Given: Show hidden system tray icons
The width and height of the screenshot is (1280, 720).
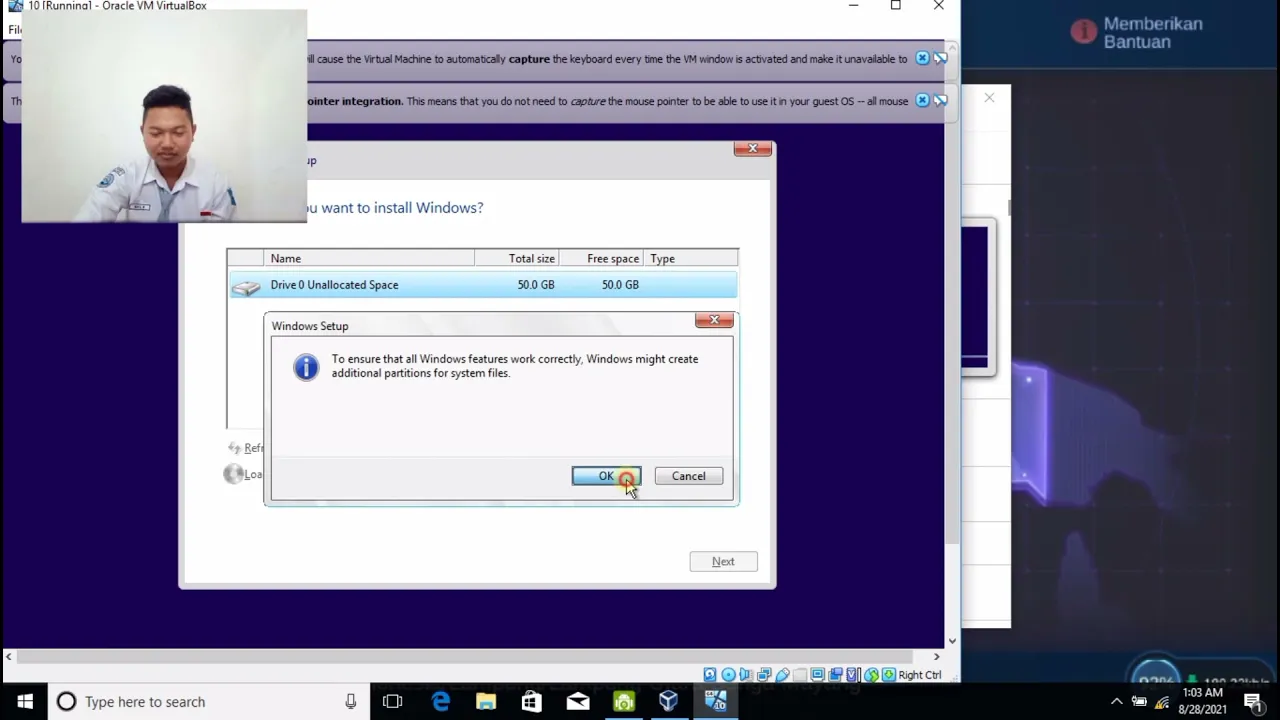Looking at the screenshot, I should [x=1116, y=702].
